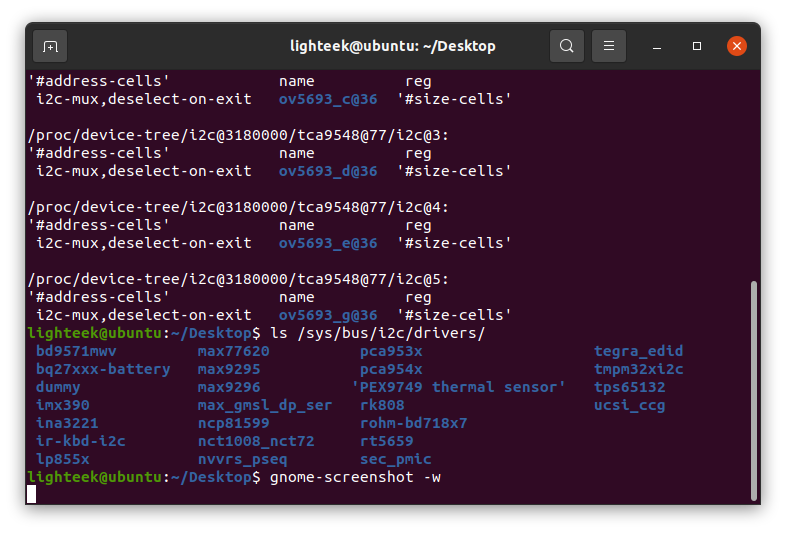Click the ov5693_c@36 directory entry
Image resolution: width=786 pixels, height=533 pixels.
(x=328, y=99)
